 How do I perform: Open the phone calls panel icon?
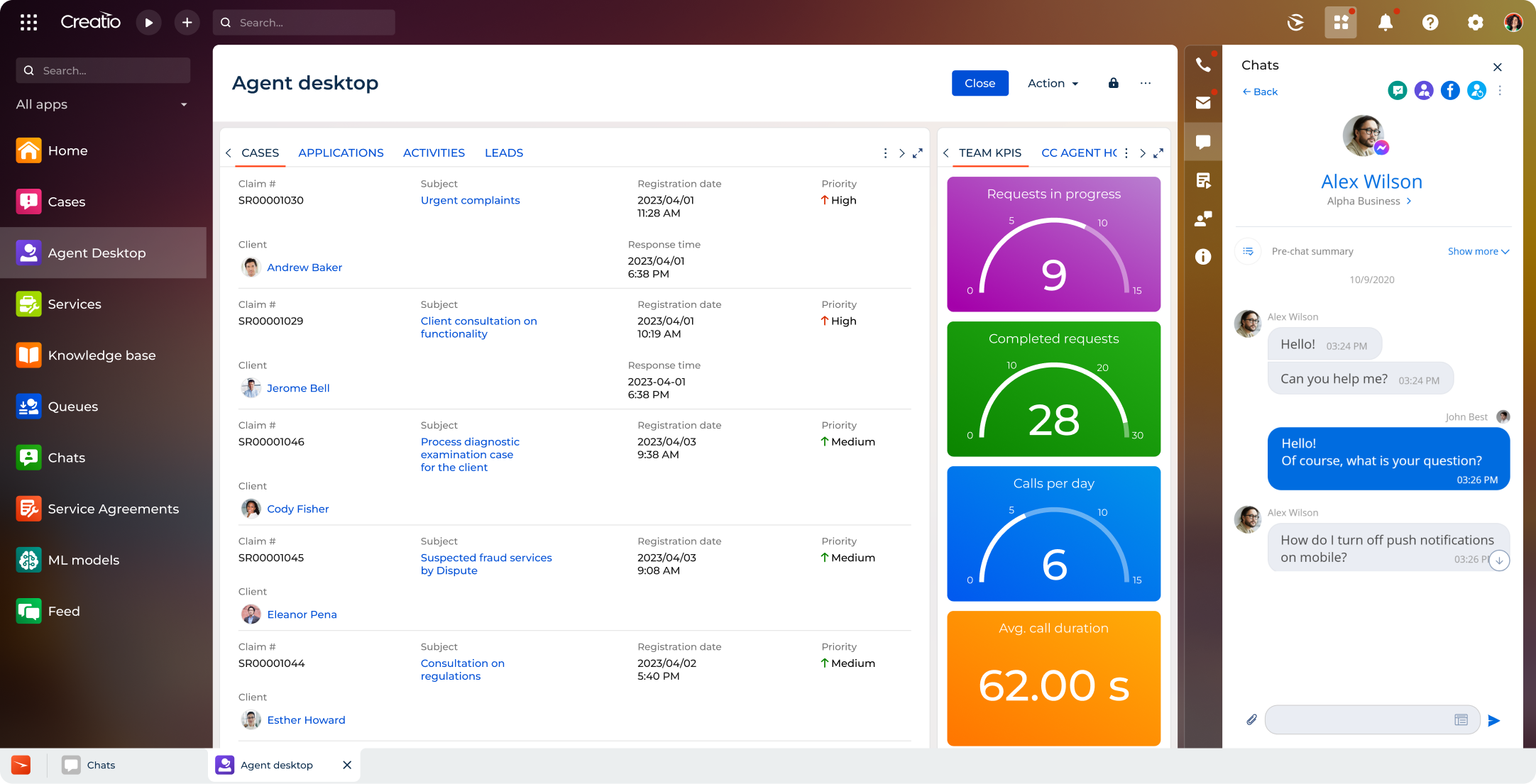coord(1203,65)
